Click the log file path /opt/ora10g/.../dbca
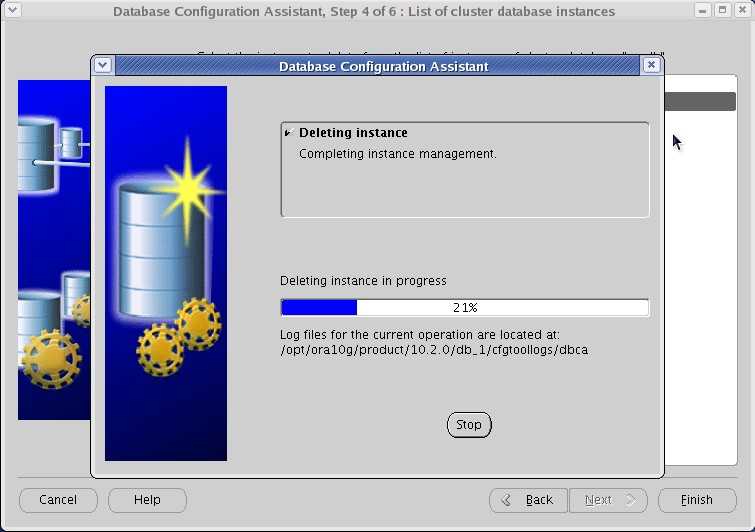 [x=434, y=350]
